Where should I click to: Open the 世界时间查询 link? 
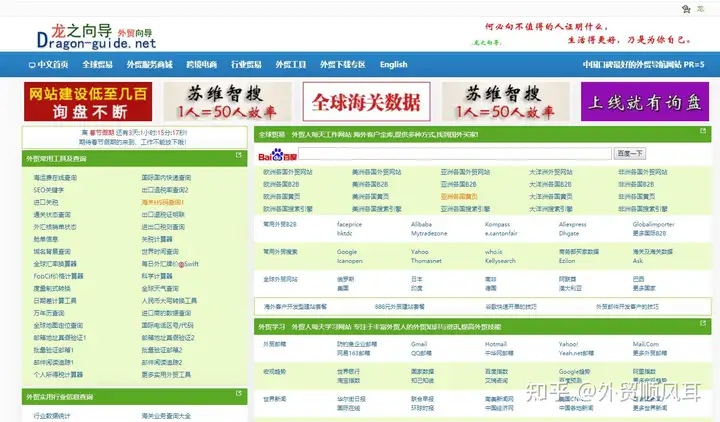coord(160,252)
